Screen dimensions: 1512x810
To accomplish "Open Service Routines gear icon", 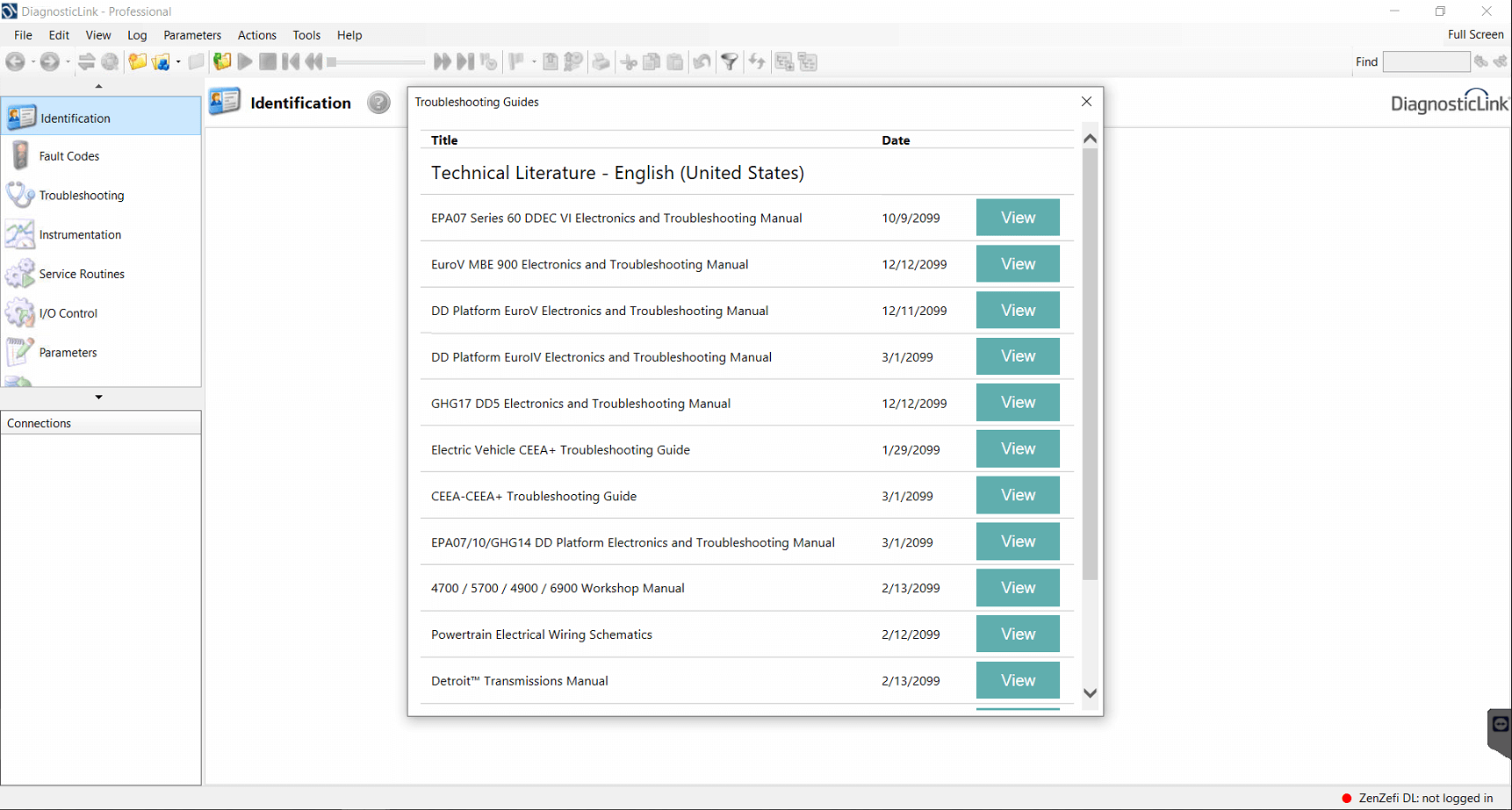I will pos(20,274).
